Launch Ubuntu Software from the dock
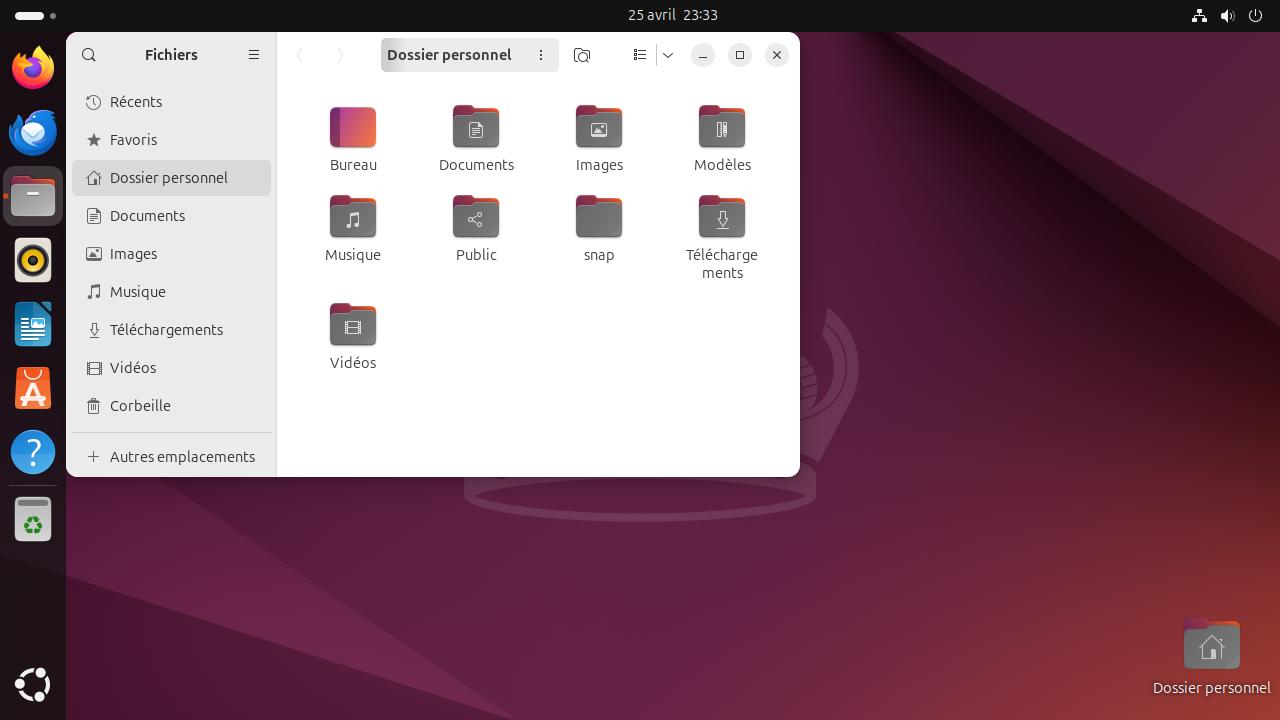This screenshot has height=720, width=1280. tap(33, 388)
